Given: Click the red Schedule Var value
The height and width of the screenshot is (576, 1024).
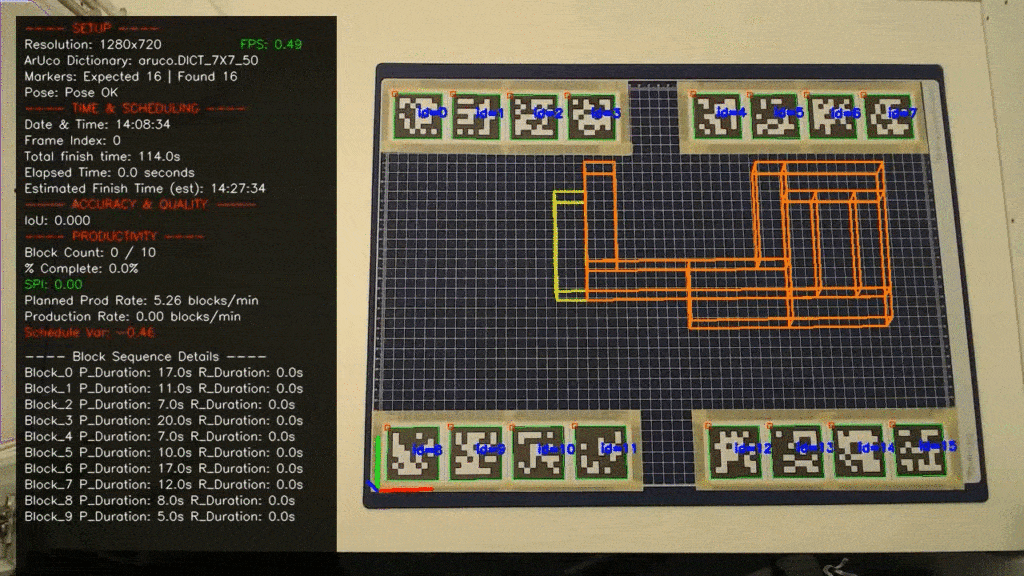Looking at the screenshot, I should 89,332.
